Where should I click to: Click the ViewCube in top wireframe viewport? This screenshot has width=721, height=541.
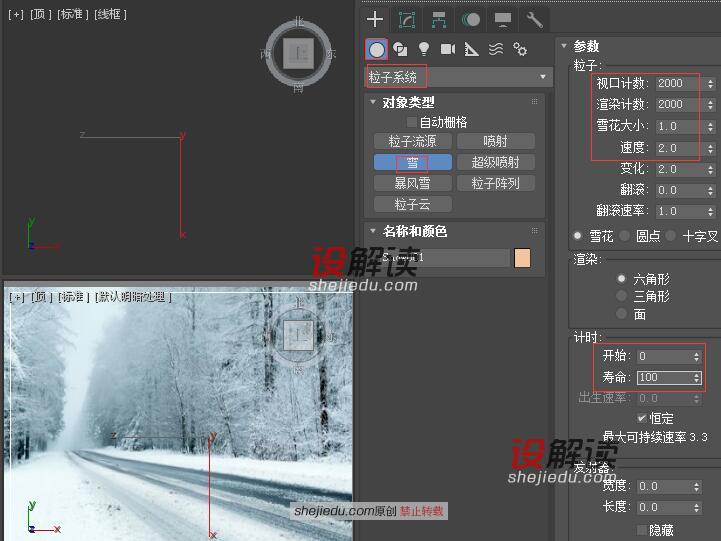[x=298, y=53]
